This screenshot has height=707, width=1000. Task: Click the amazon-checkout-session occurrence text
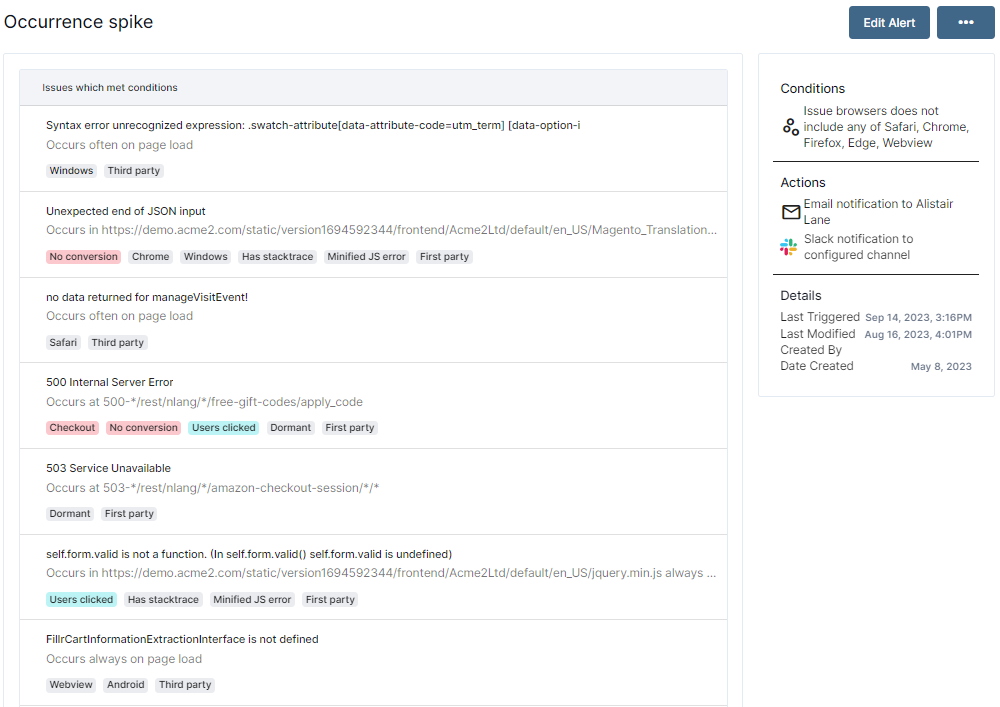click(212, 488)
